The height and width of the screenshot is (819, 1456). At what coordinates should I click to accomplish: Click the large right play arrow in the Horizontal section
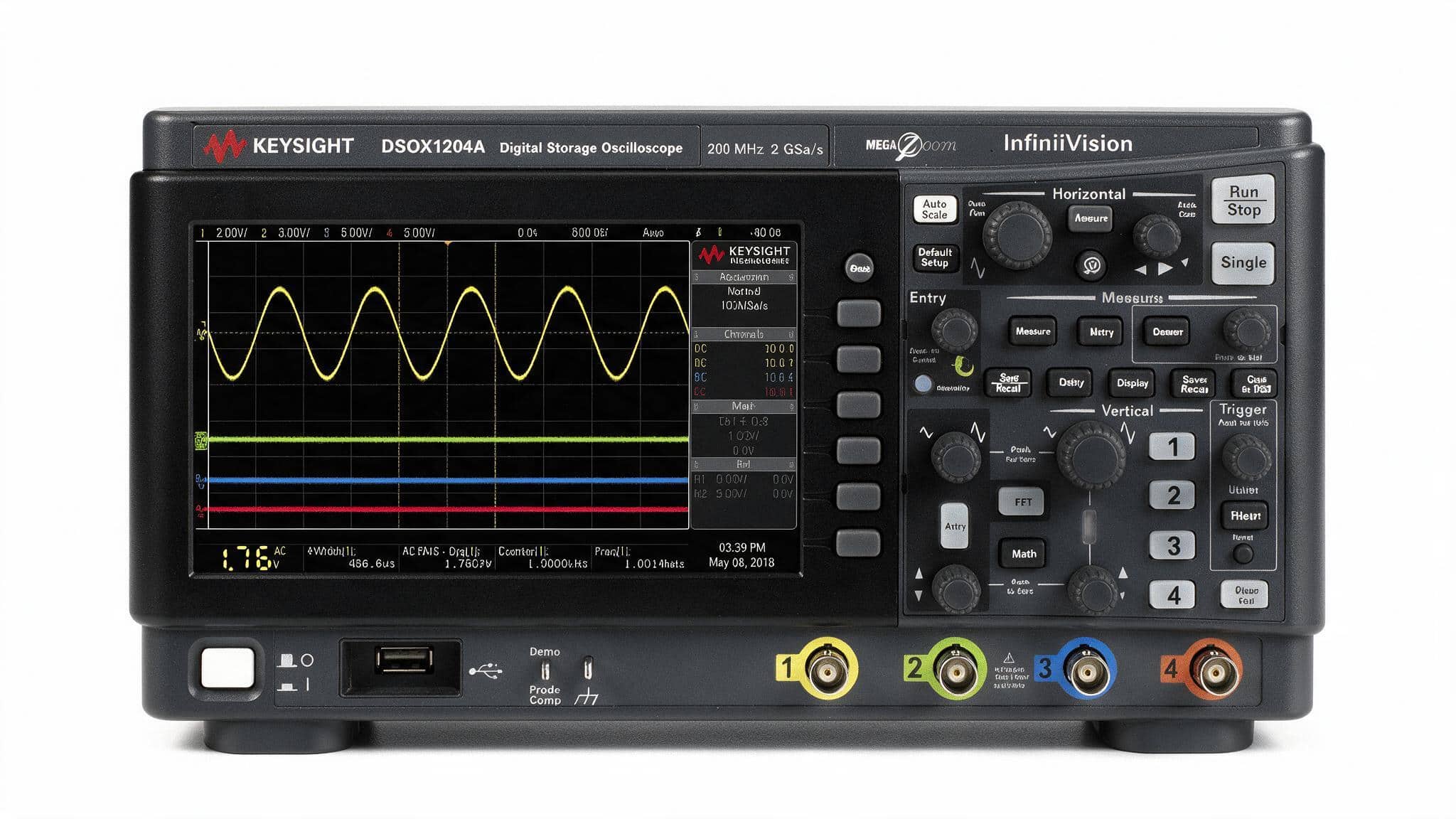tap(1165, 269)
